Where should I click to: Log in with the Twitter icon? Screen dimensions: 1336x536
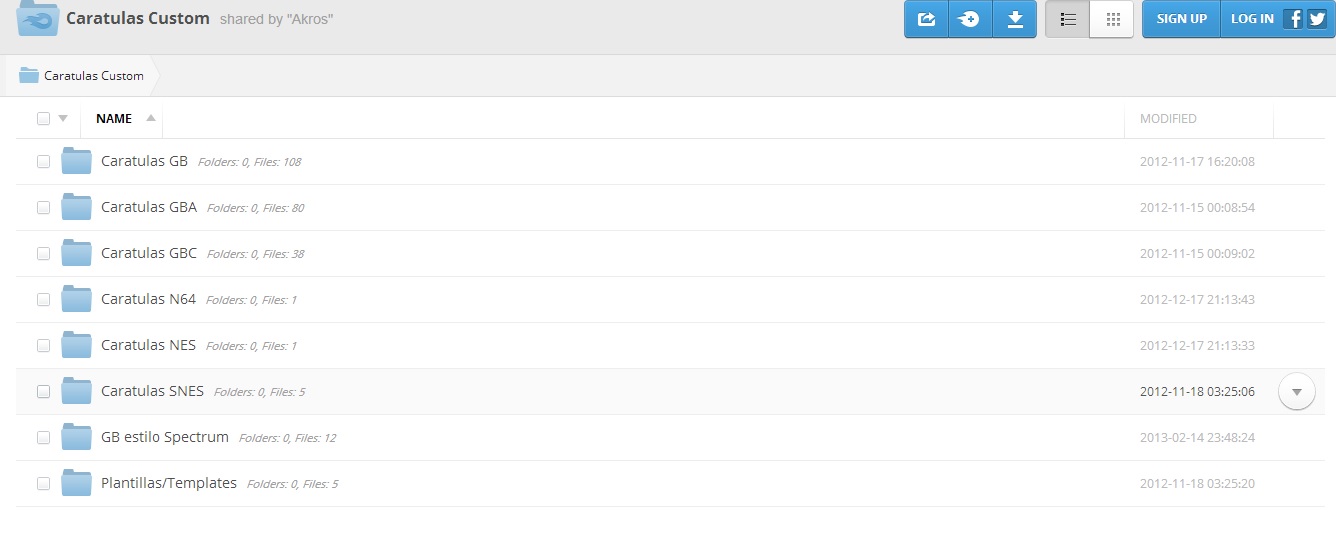click(1317, 18)
